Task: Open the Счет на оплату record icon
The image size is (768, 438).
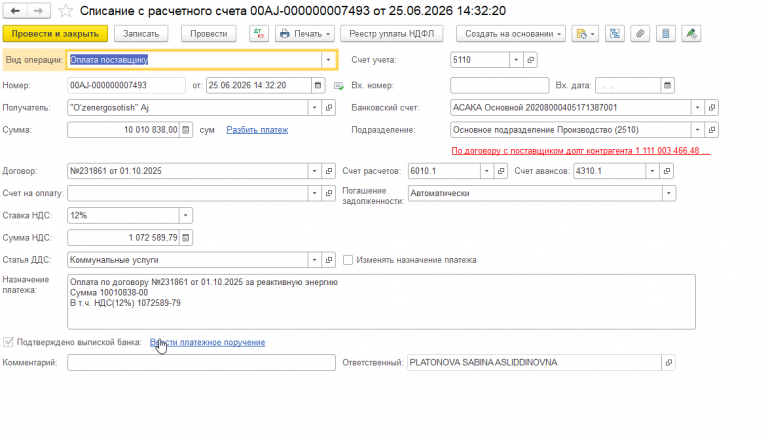Action: point(329,193)
